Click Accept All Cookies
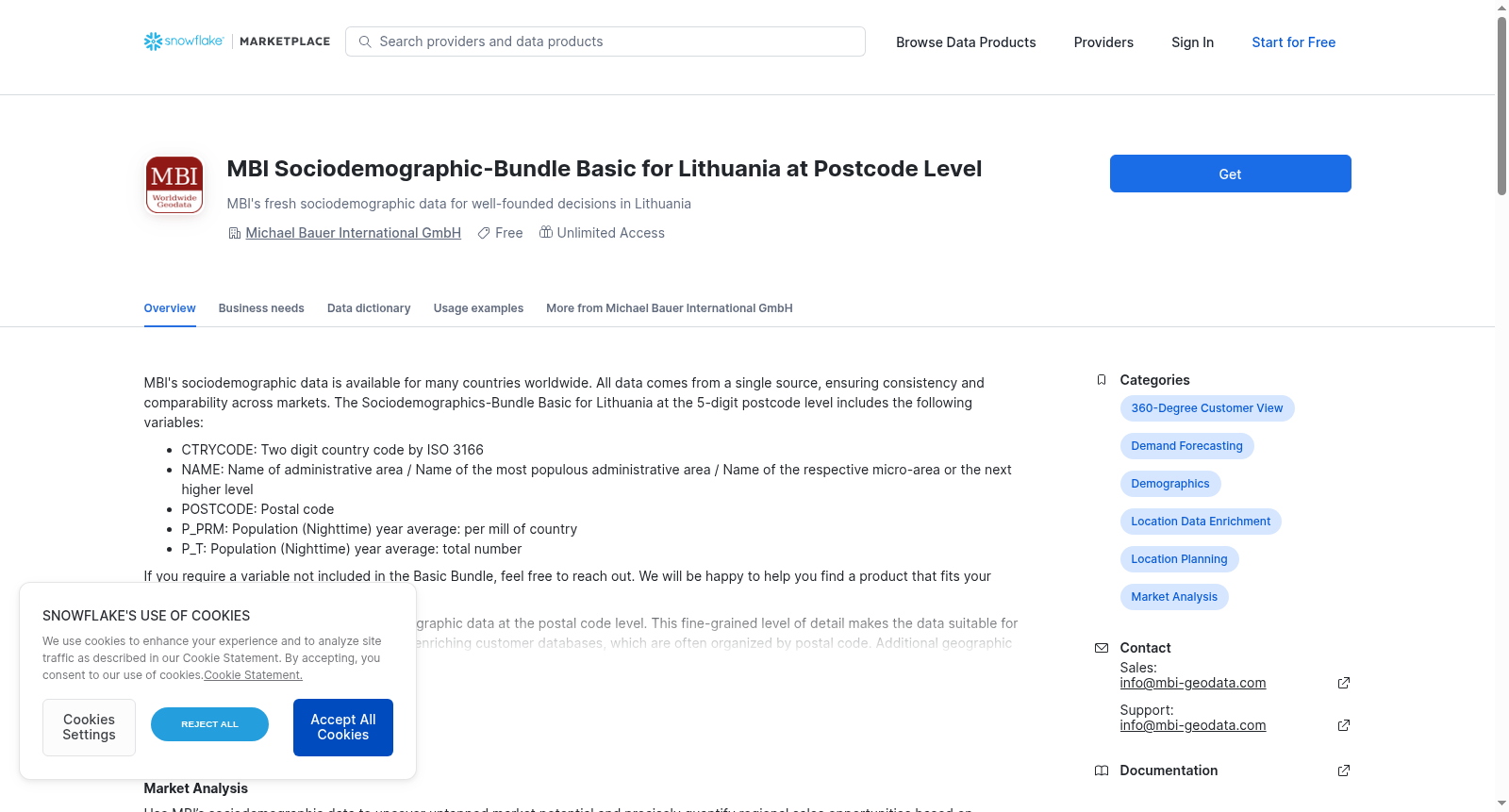The image size is (1509, 812). 343,727
